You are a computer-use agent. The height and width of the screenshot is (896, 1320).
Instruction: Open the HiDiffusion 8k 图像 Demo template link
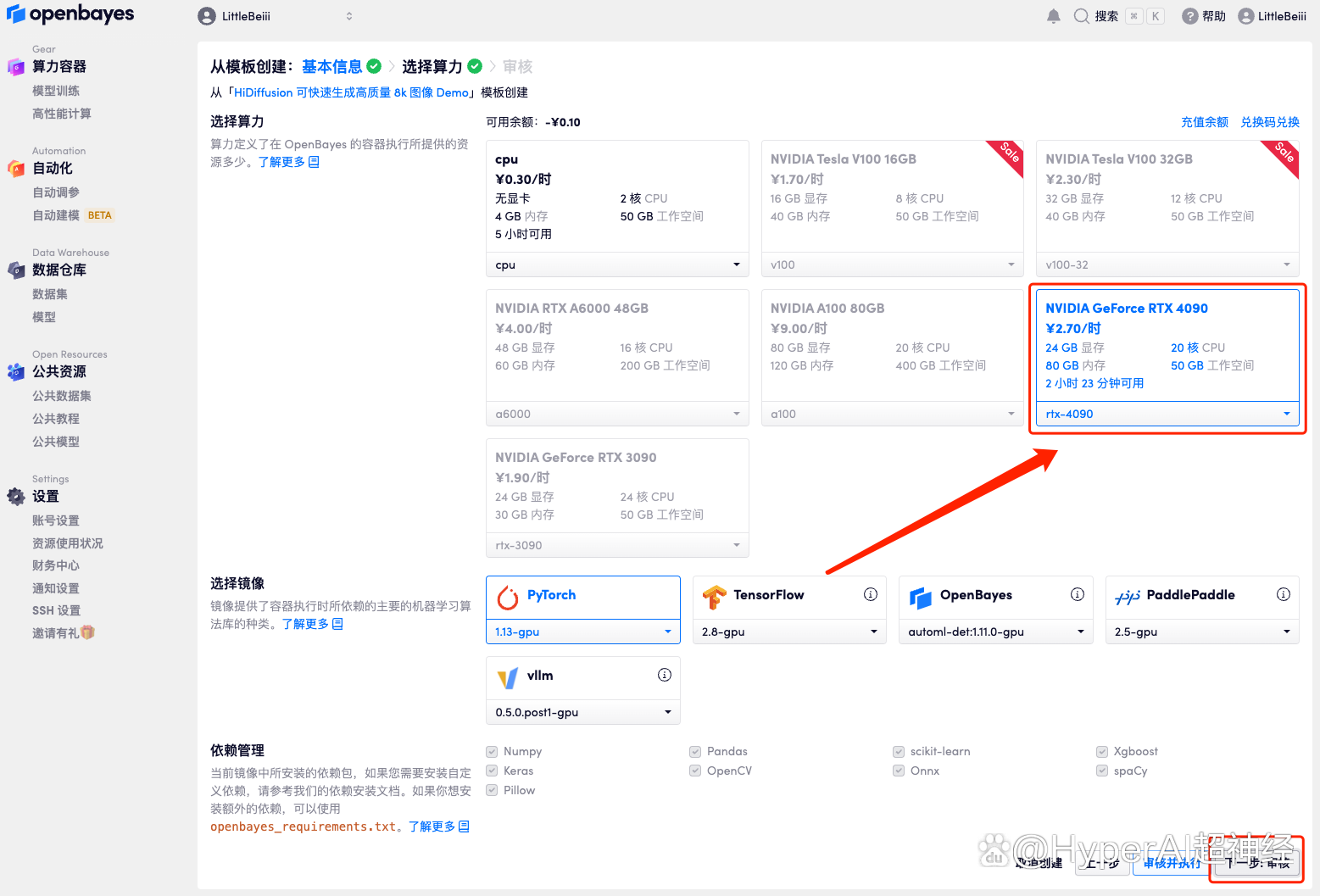tap(351, 92)
